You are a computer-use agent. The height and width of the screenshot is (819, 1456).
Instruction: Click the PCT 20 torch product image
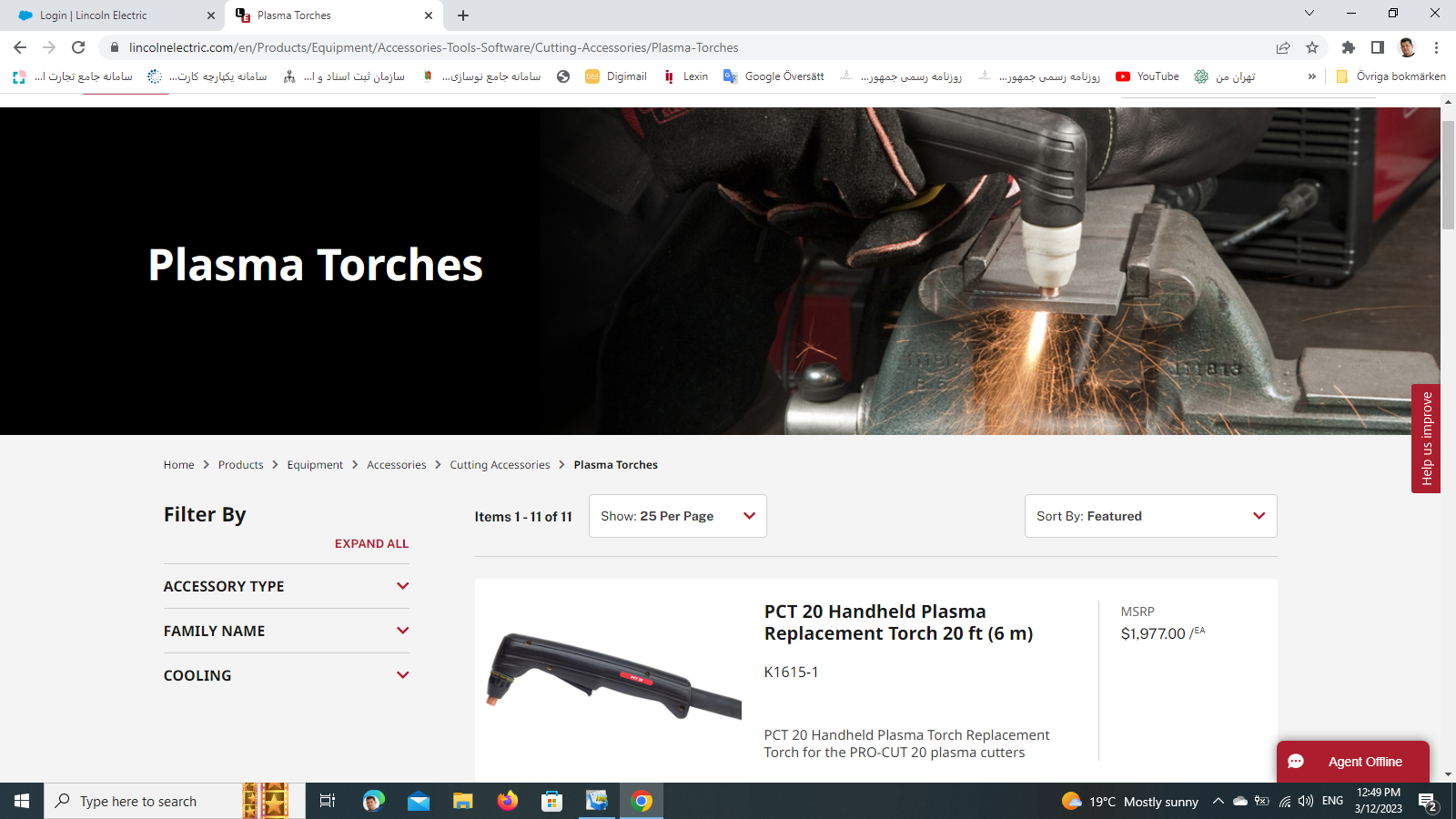(x=612, y=675)
